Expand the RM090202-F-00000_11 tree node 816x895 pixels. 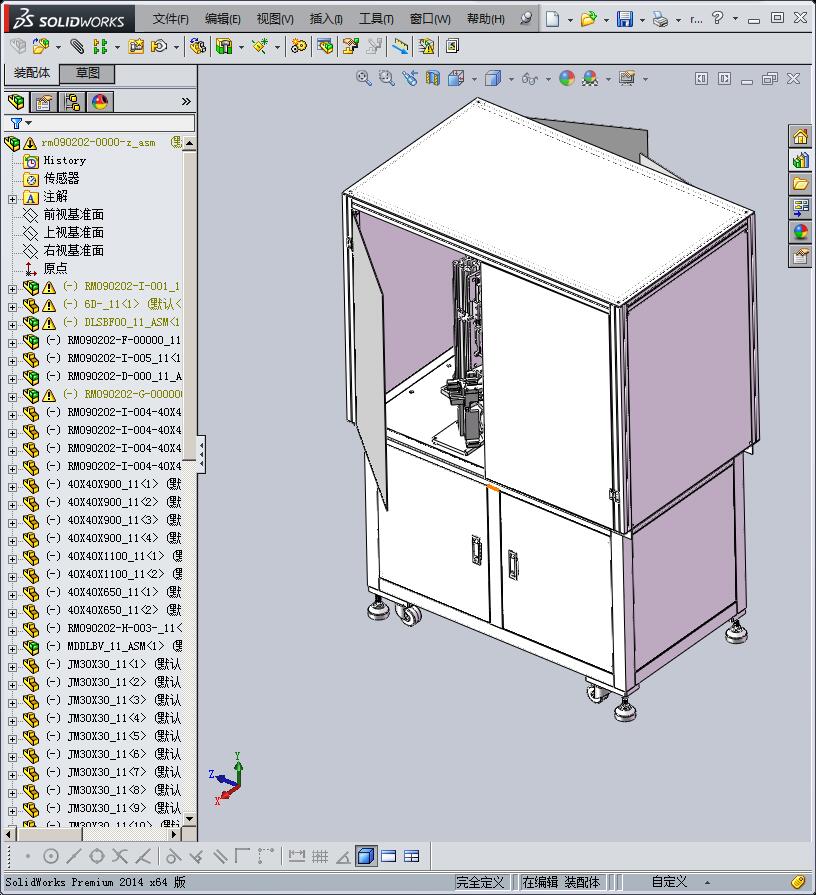coord(12,343)
